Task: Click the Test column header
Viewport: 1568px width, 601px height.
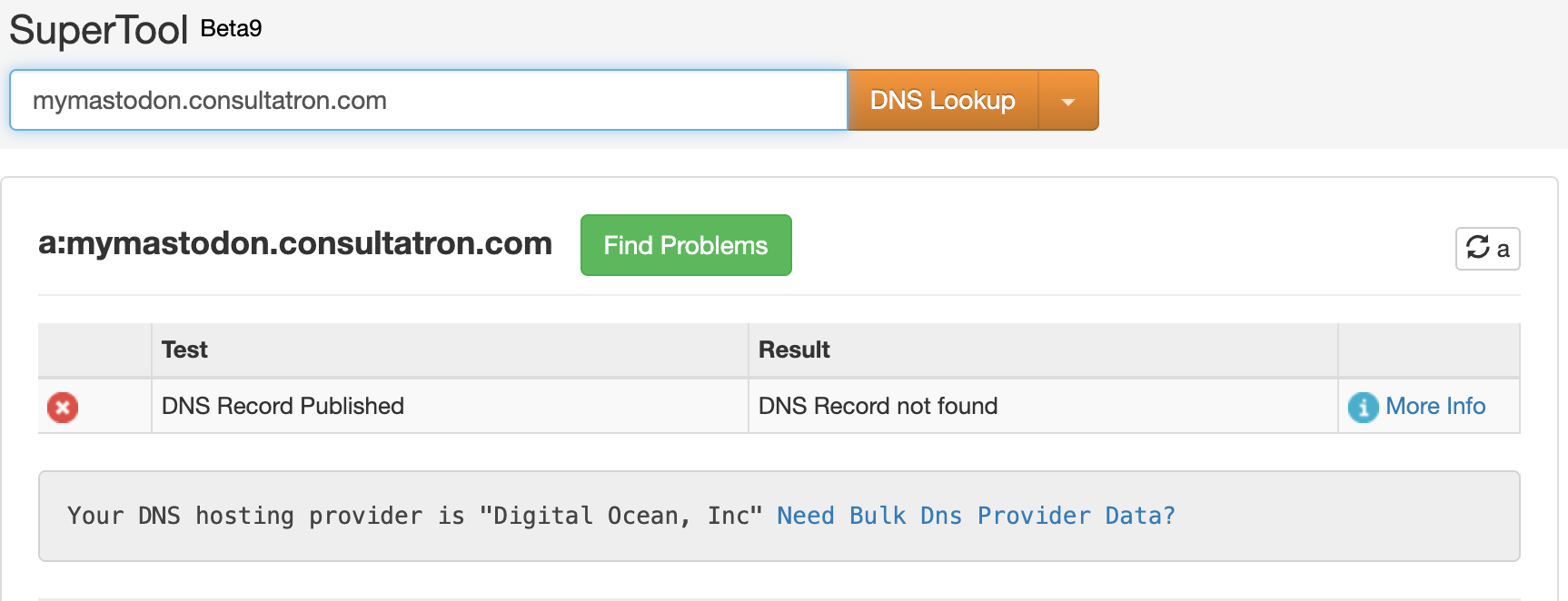Action: [x=184, y=350]
